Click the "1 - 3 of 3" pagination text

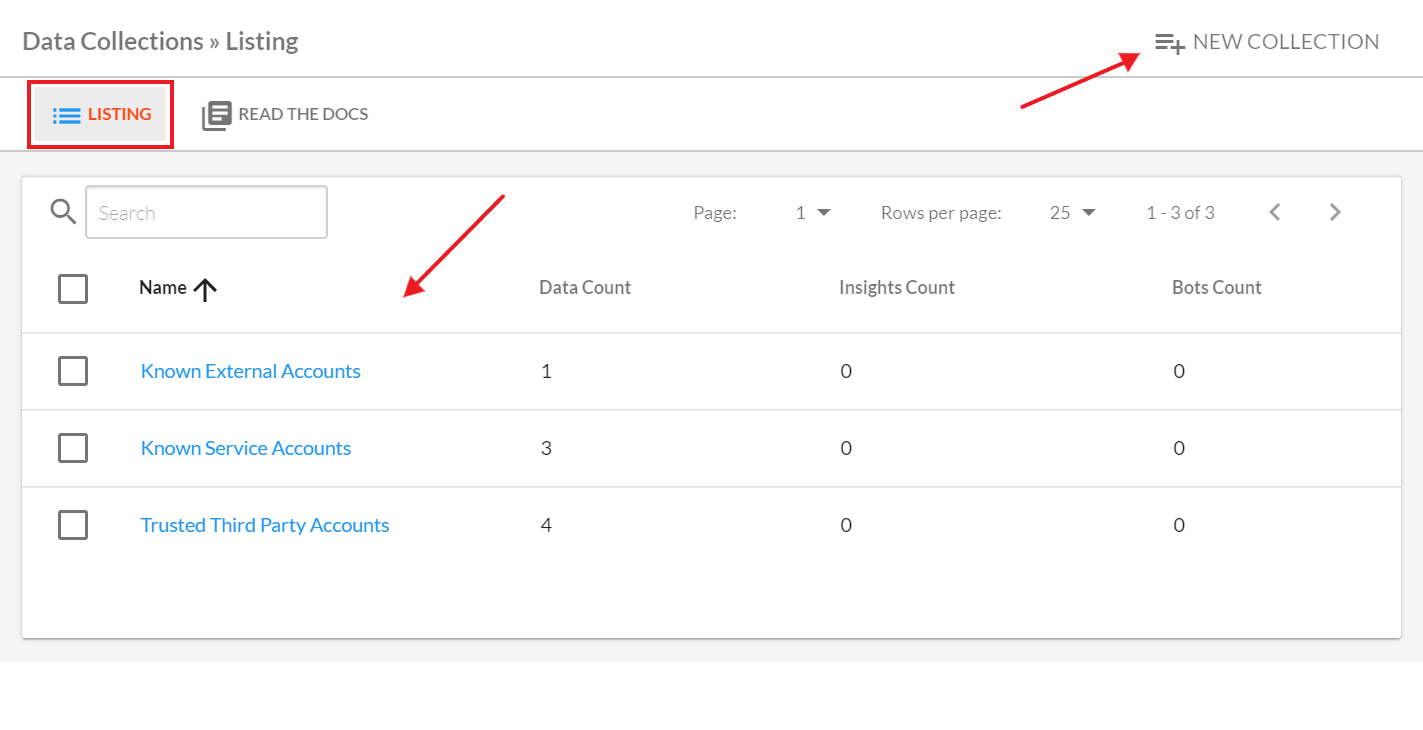[1180, 212]
